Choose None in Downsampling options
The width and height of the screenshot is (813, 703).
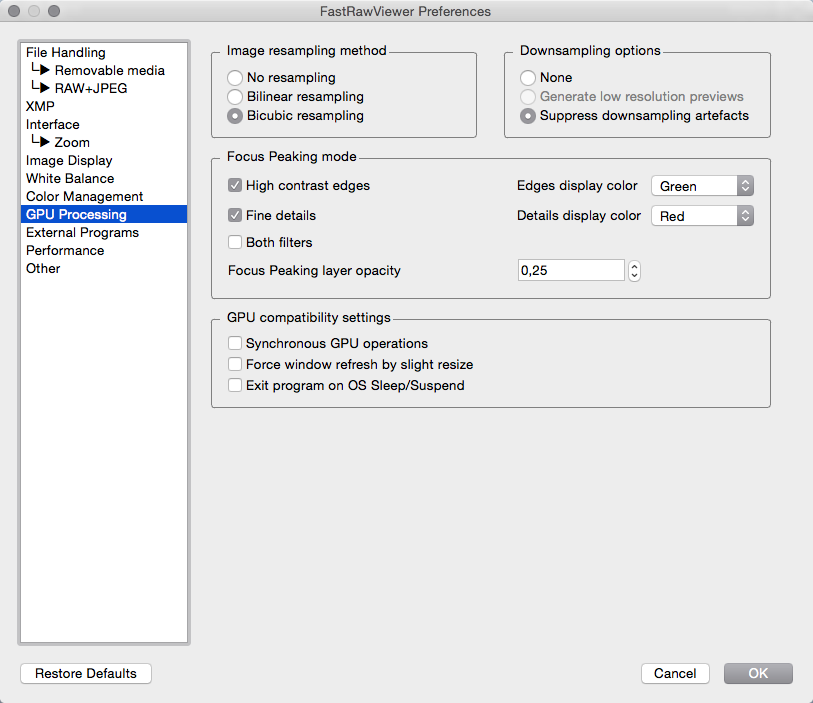[x=528, y=78]
